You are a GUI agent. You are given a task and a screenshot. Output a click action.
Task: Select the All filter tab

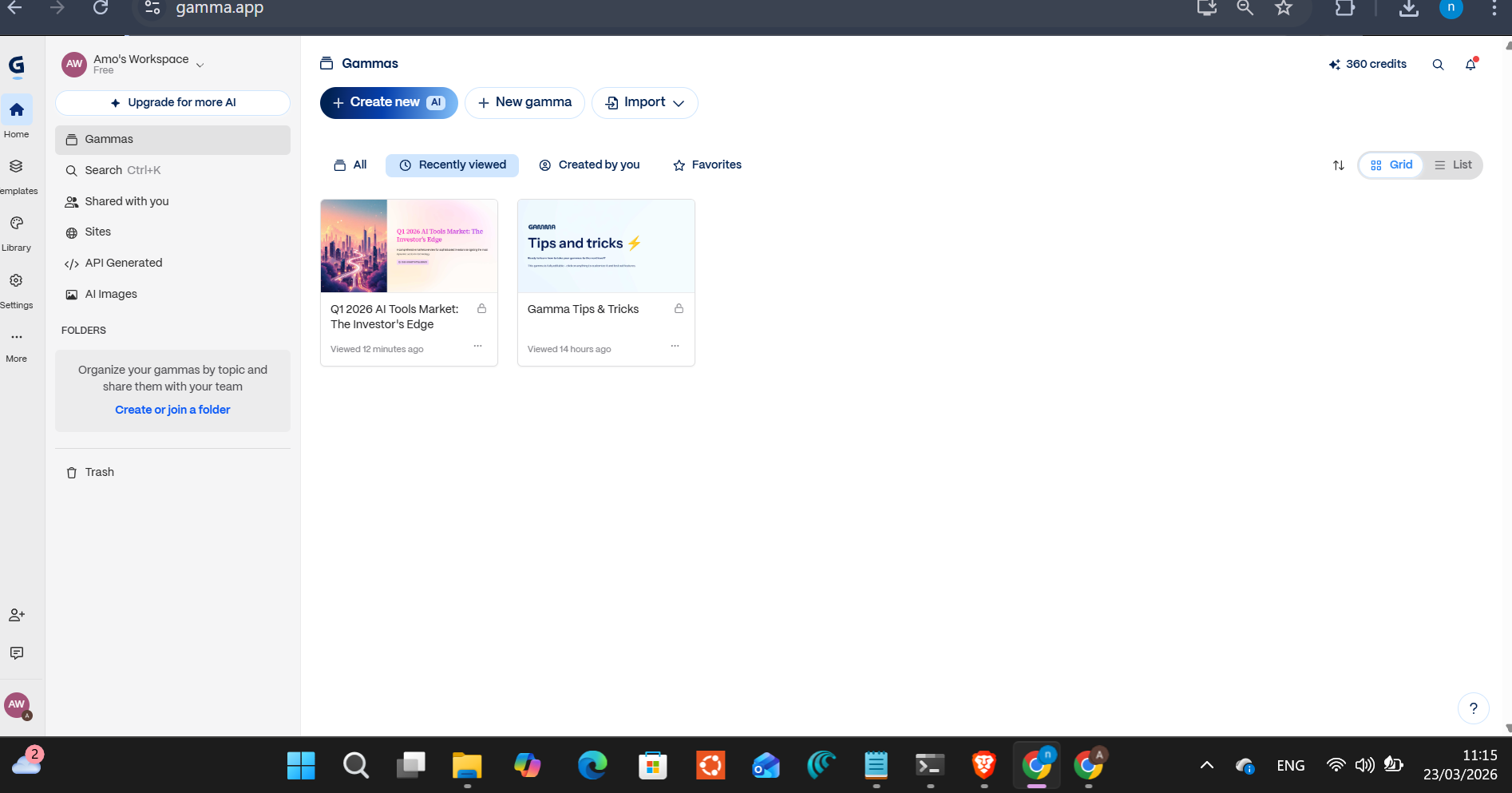coord(350,165)
